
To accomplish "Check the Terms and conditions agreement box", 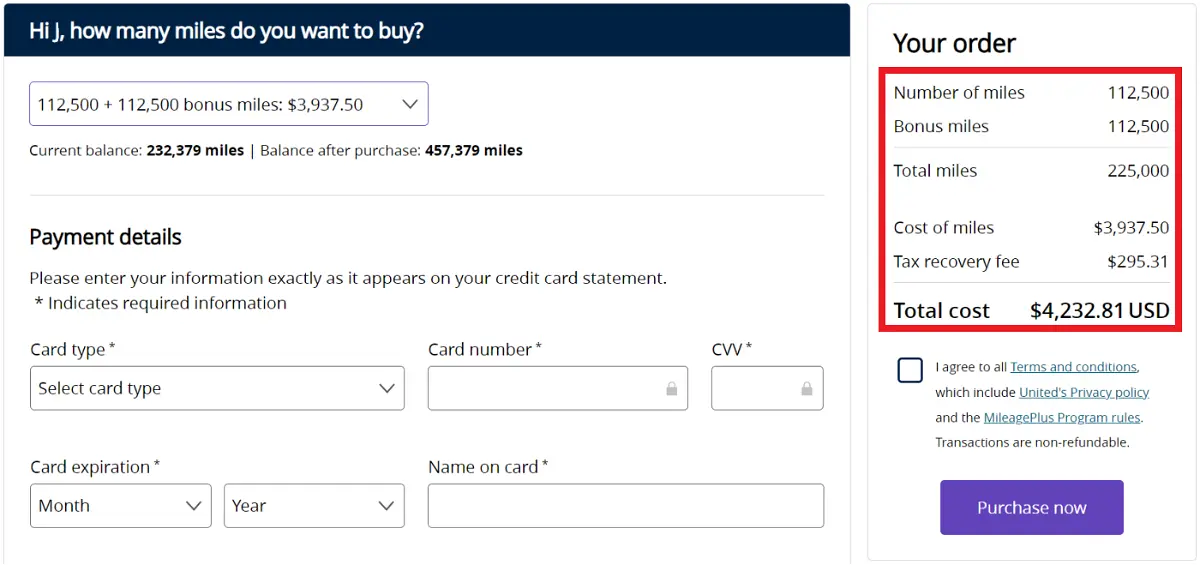I will point(910,370).
